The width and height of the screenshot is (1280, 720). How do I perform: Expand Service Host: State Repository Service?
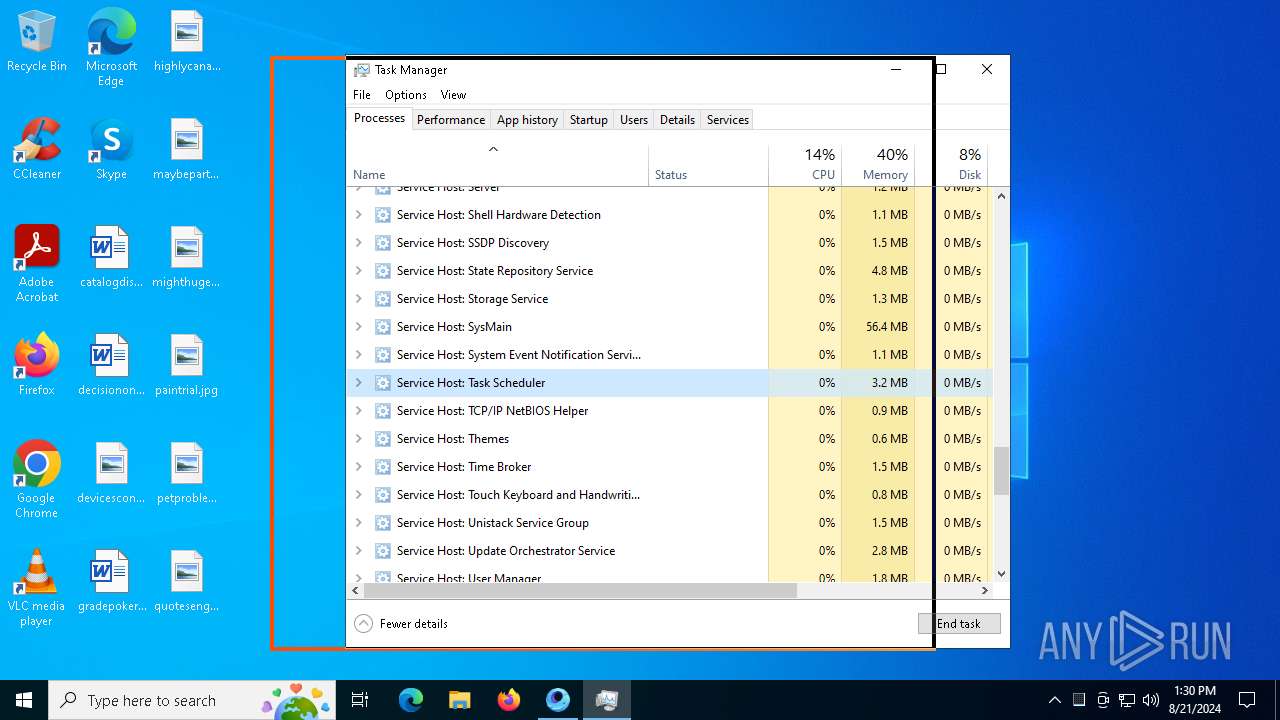359,271
